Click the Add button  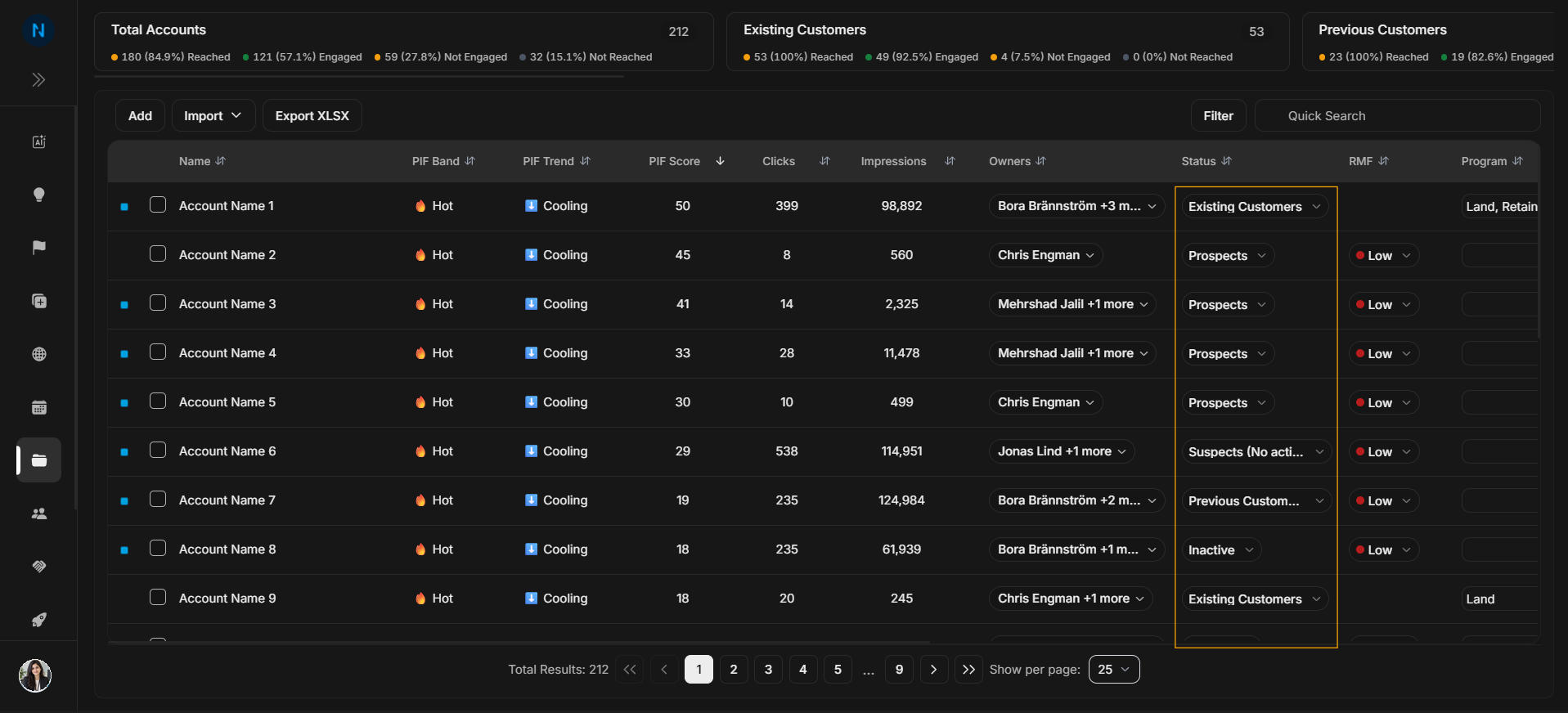(x=140, y=115)
